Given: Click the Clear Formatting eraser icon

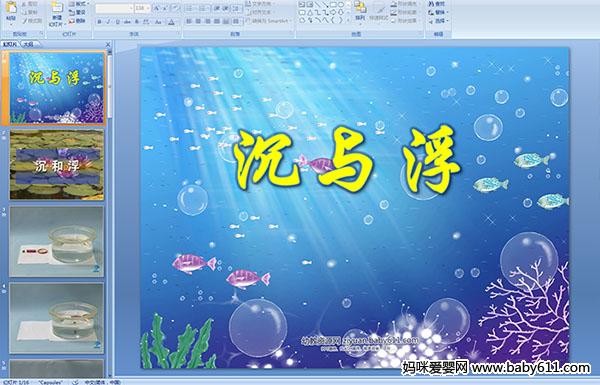Looking at the screenshot, I should 176,8.
